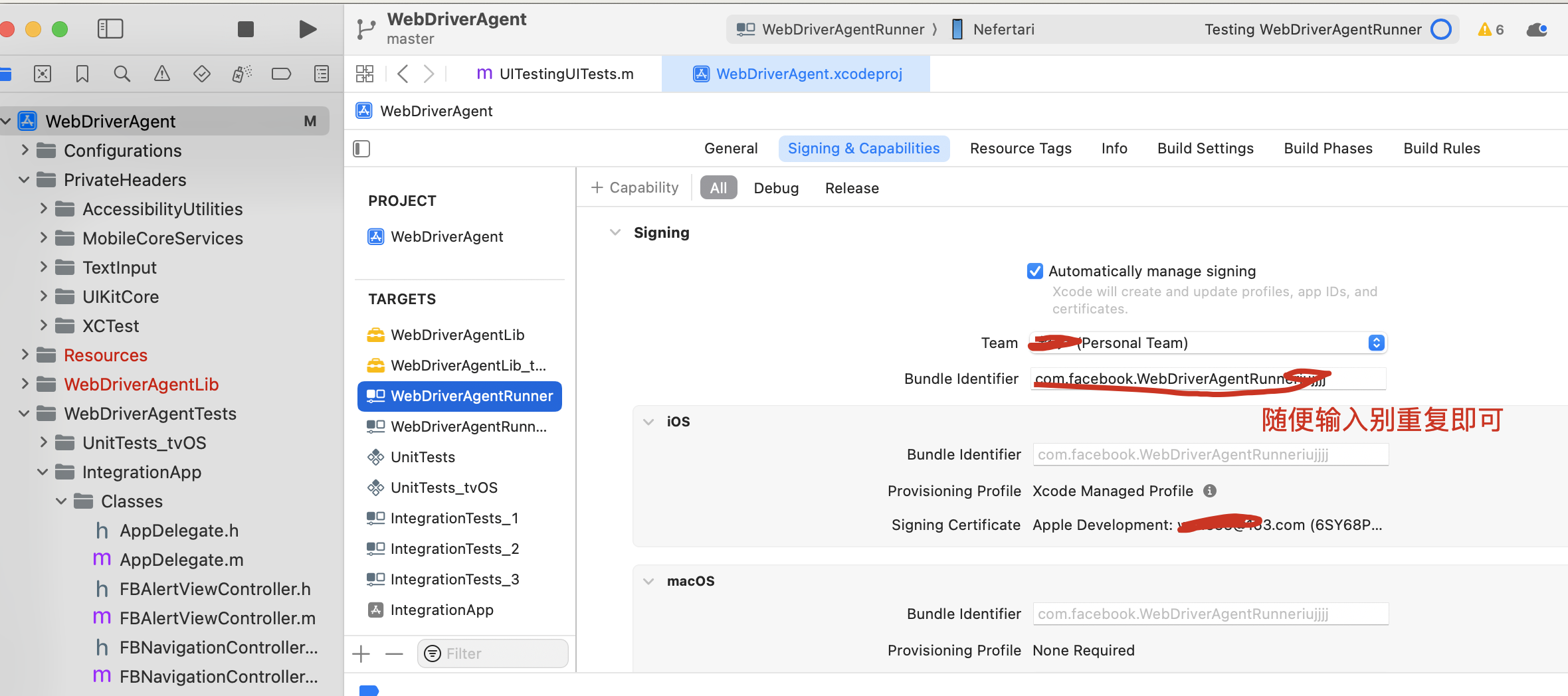Click the + Capability button
This screenshot has height=696, width=1568.
coord(635,188)
